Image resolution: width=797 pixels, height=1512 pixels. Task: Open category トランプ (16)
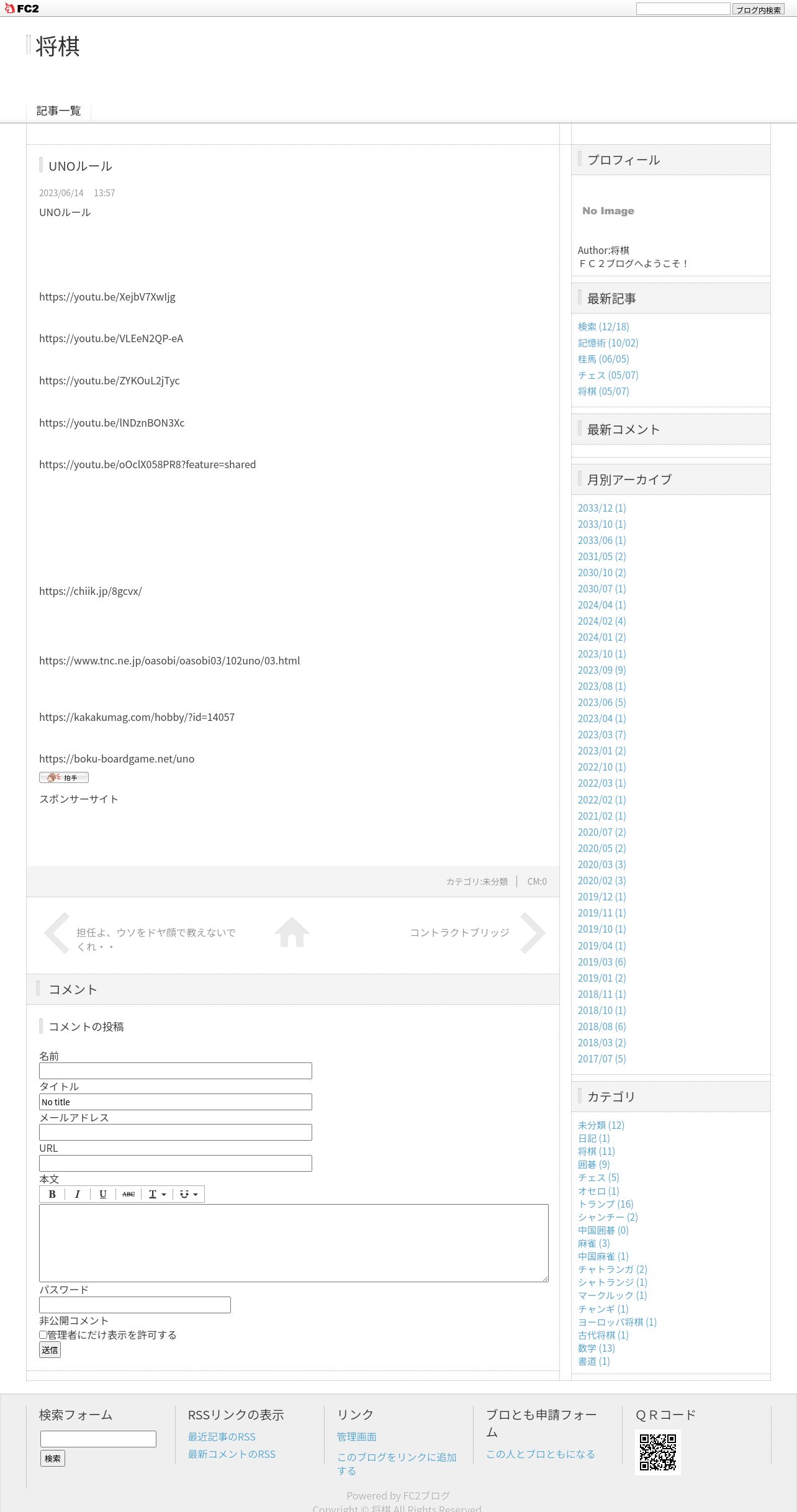tap(606, 1204)
